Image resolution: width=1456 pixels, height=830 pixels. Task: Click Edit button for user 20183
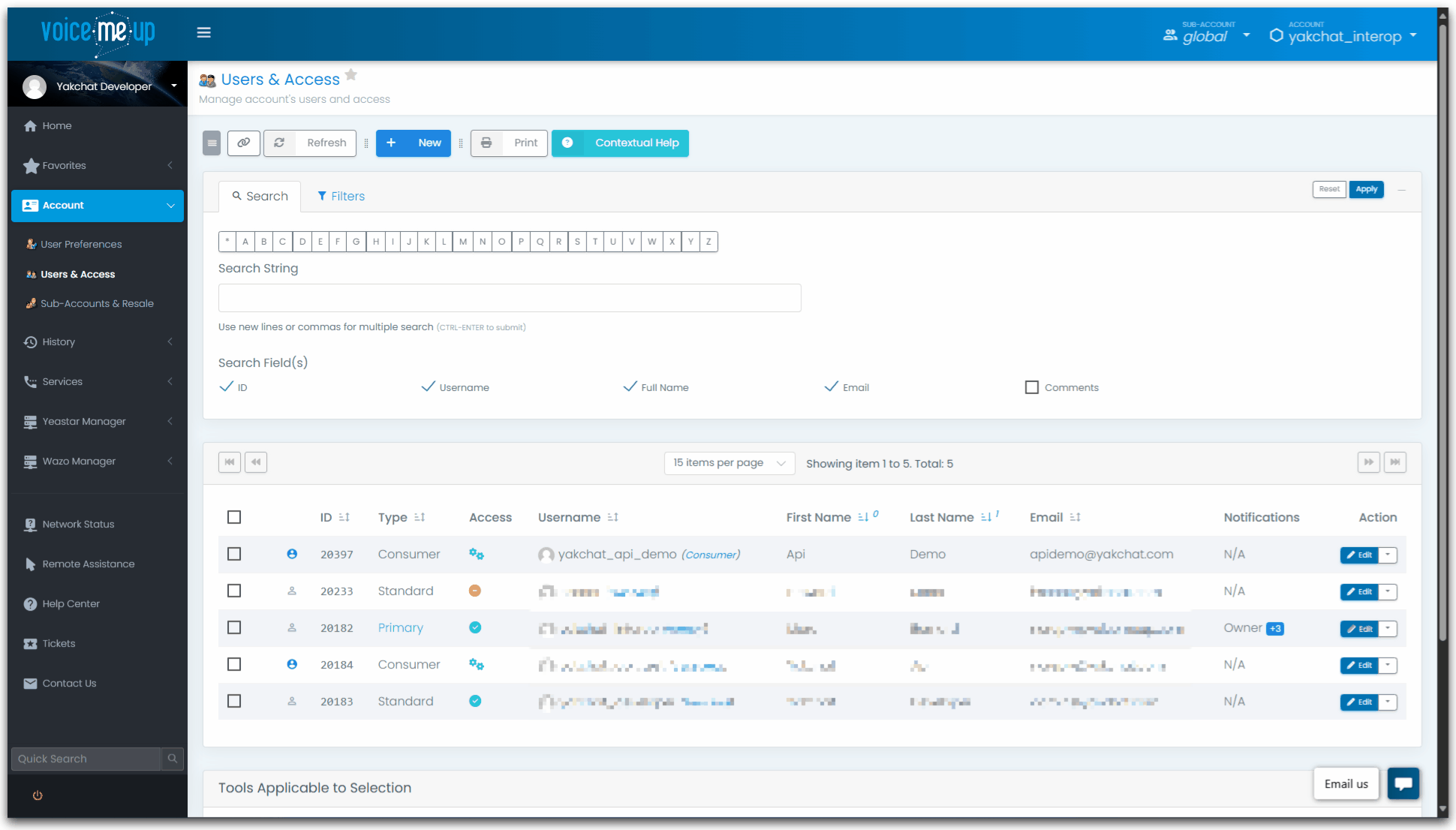tap(1359, 702)
